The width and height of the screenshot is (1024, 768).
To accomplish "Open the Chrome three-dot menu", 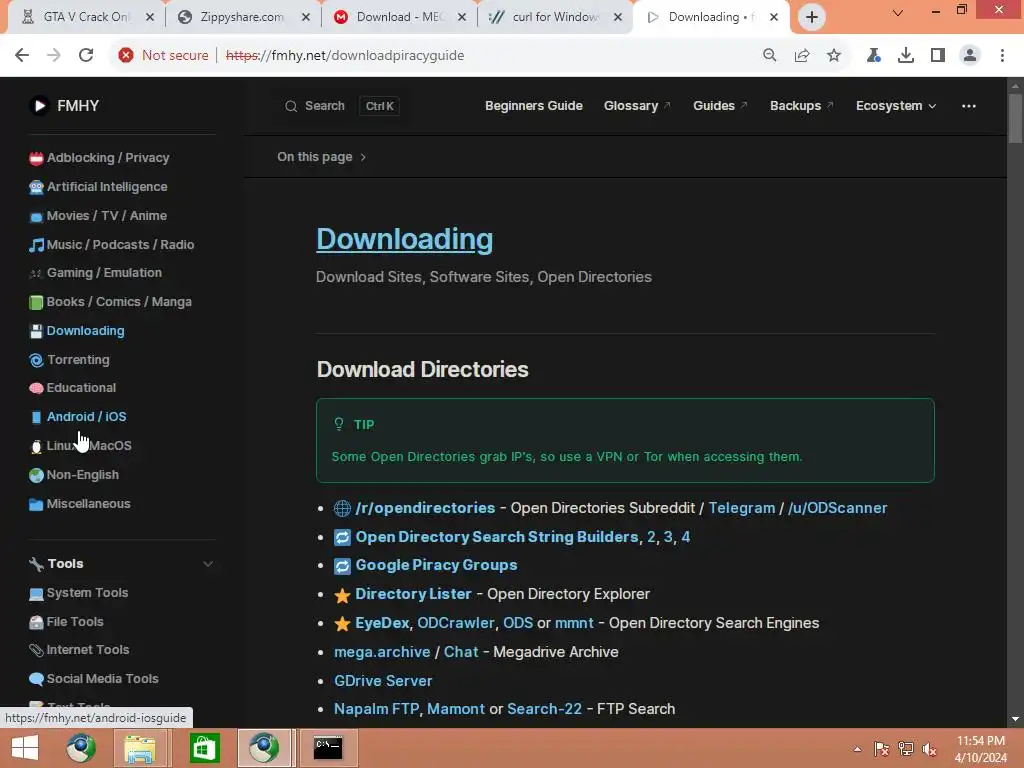I will pos(1002,56).
